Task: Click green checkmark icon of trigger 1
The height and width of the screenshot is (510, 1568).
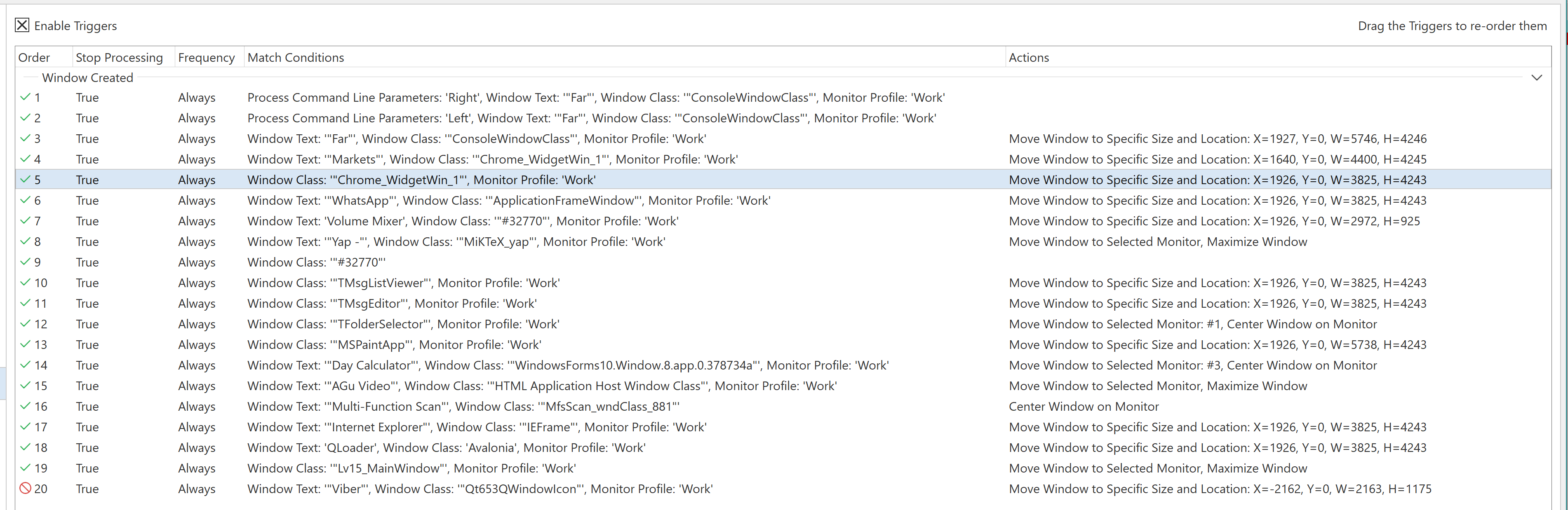Action: tap(25, 97)
